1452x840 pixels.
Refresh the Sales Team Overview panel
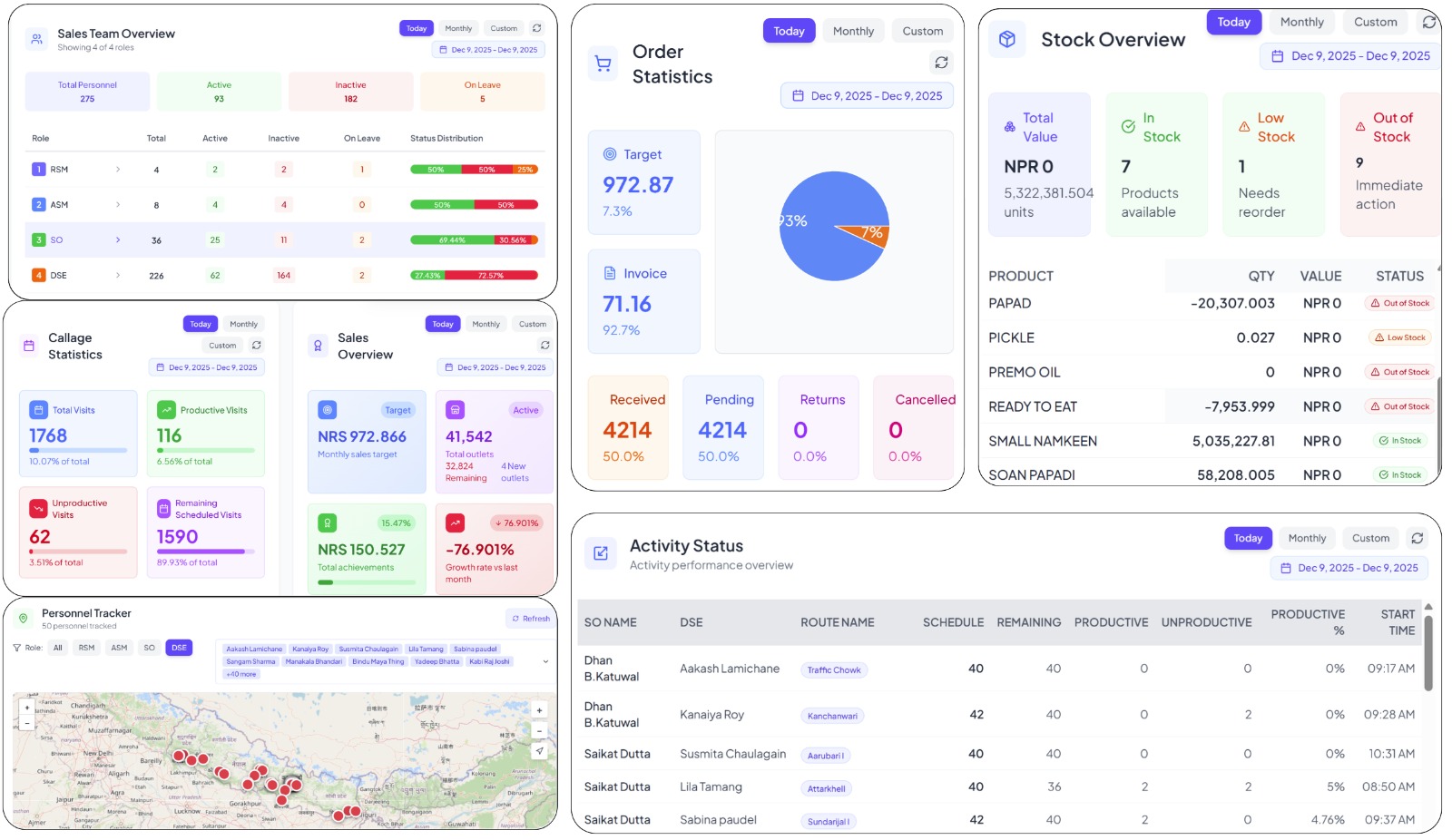536,28
